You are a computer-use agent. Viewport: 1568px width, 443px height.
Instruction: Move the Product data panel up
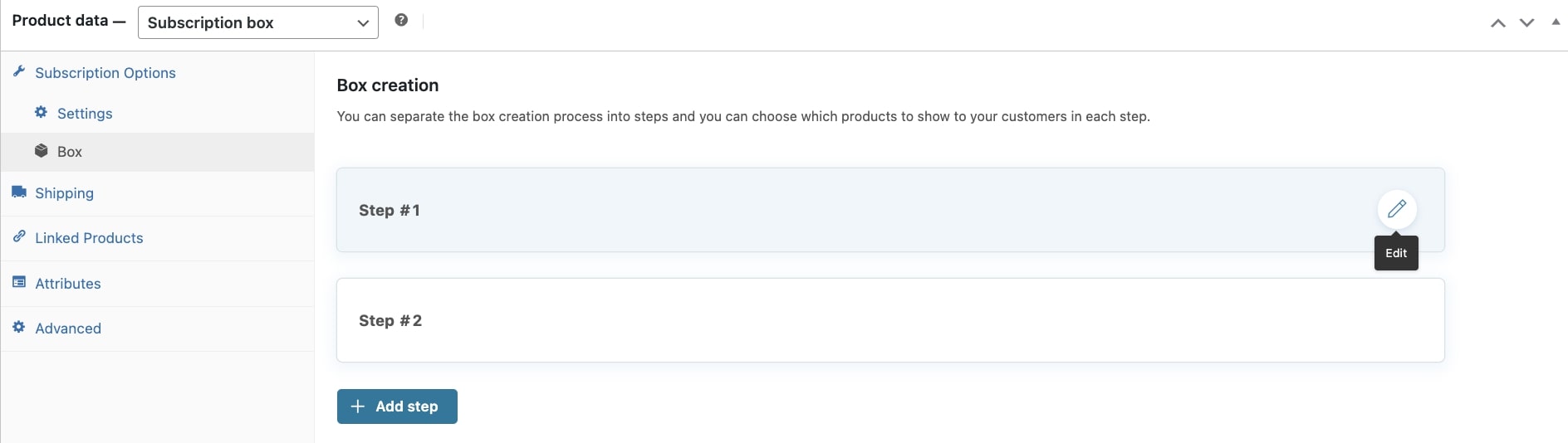pyautogui.click(x=1498, y=23)
